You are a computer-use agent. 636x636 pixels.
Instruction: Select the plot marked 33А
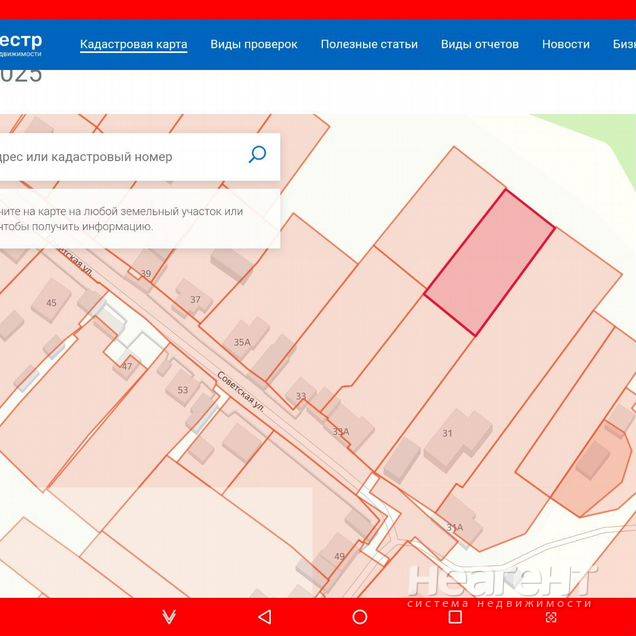[x=340, y=431]
